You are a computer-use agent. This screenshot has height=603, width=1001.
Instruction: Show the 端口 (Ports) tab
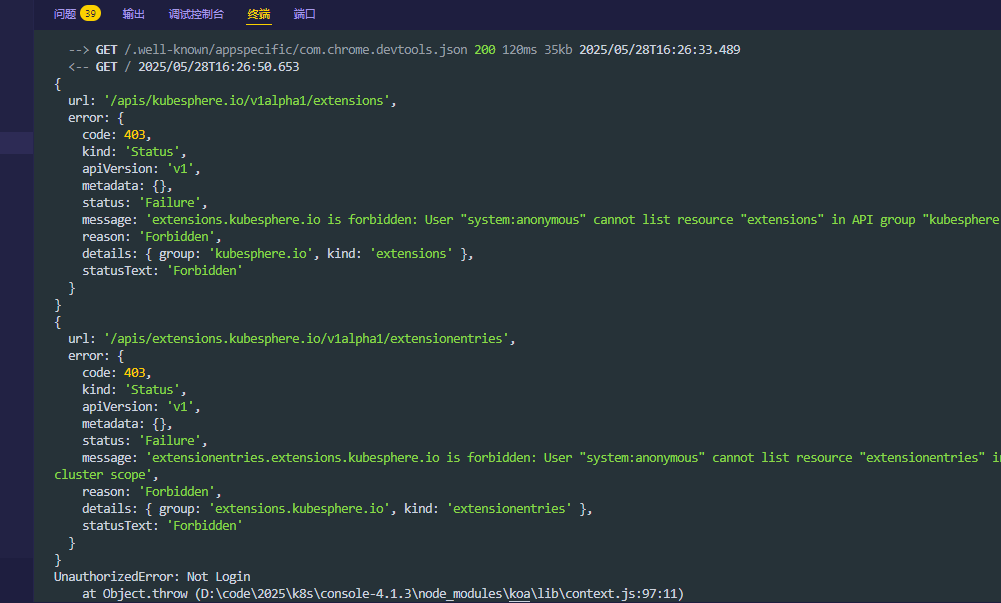click(x=305, y=14)
